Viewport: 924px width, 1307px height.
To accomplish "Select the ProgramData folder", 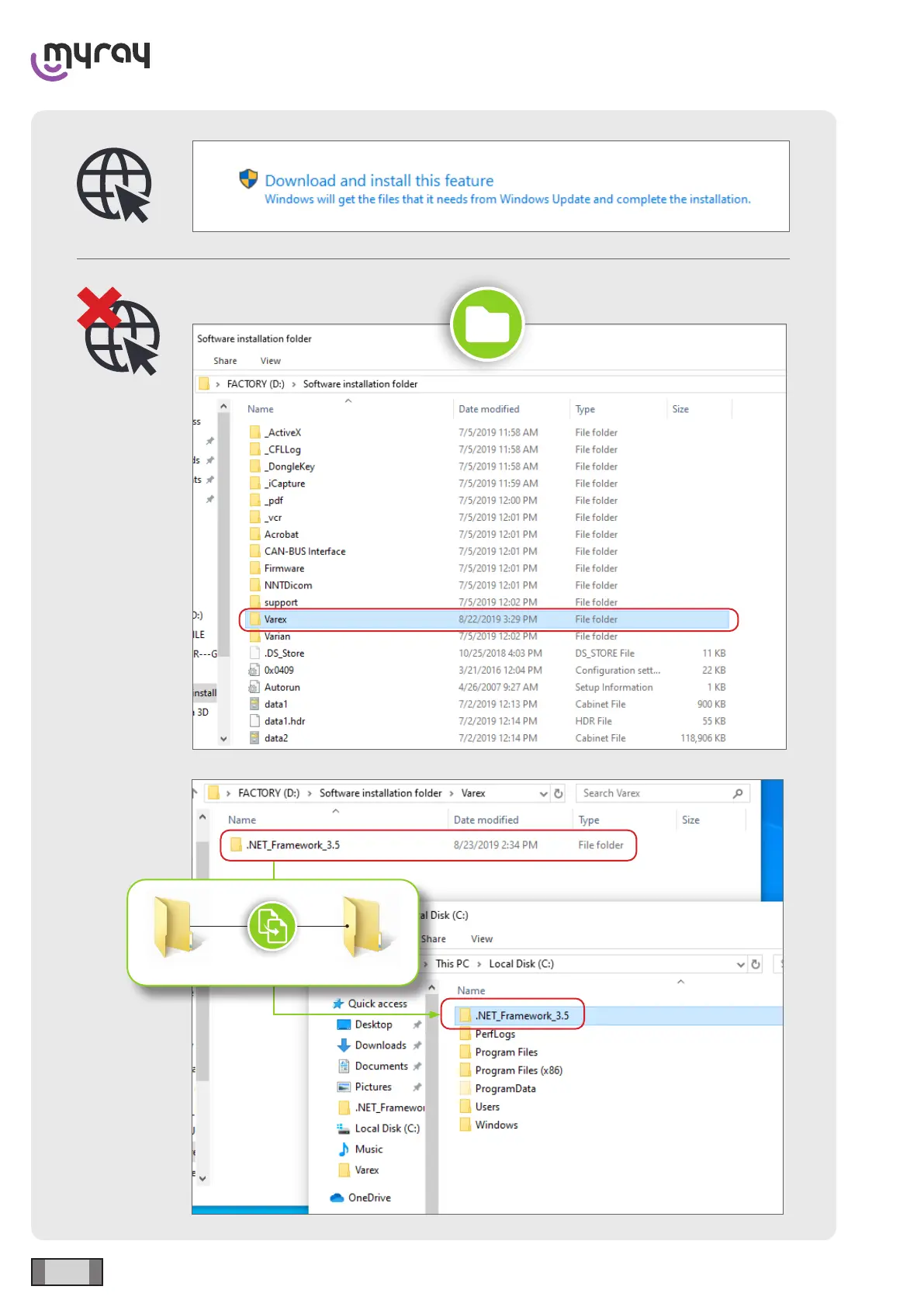I will (x=497, y=1089).
